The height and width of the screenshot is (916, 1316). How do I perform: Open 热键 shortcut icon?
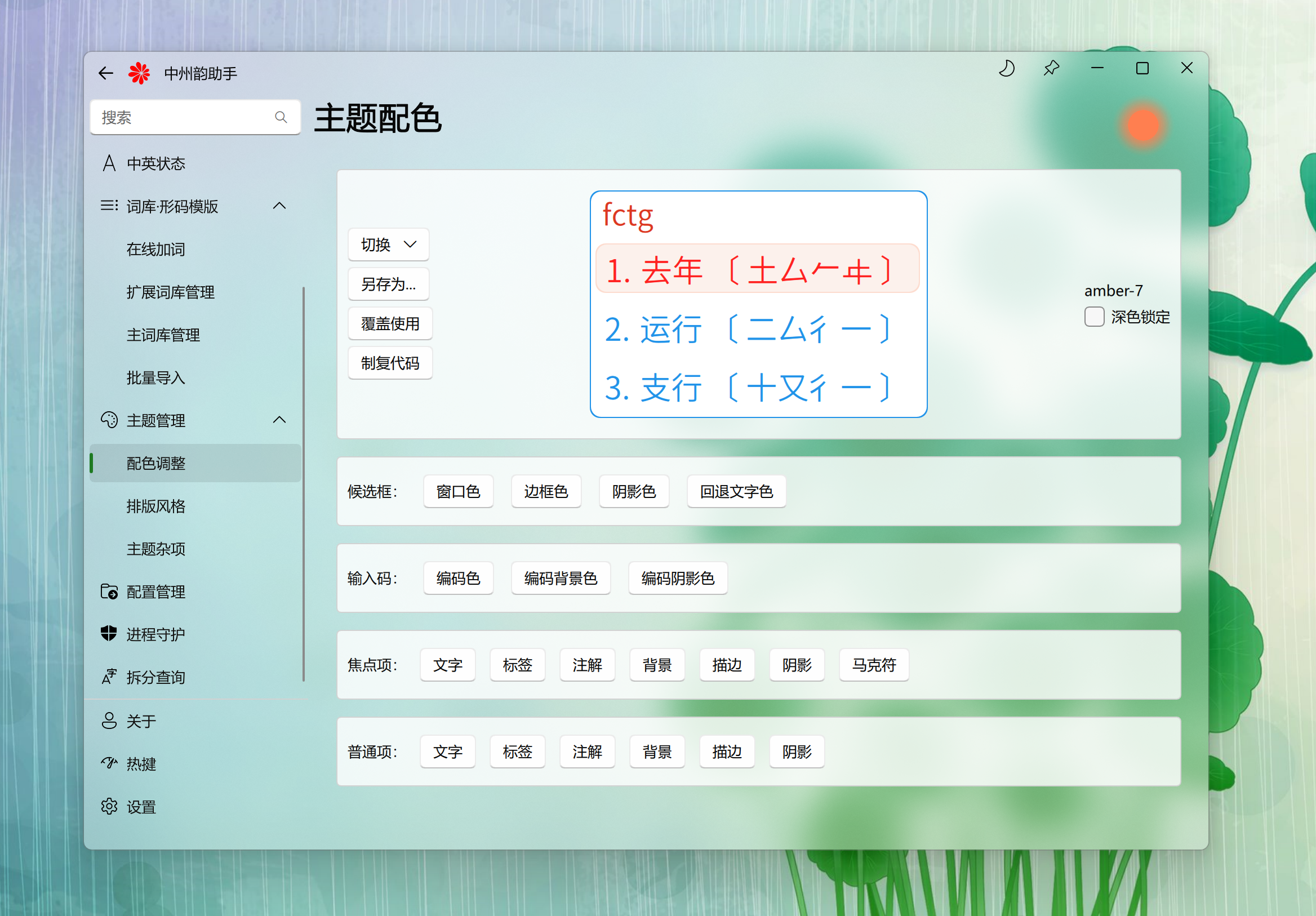[x=109, y=763]
